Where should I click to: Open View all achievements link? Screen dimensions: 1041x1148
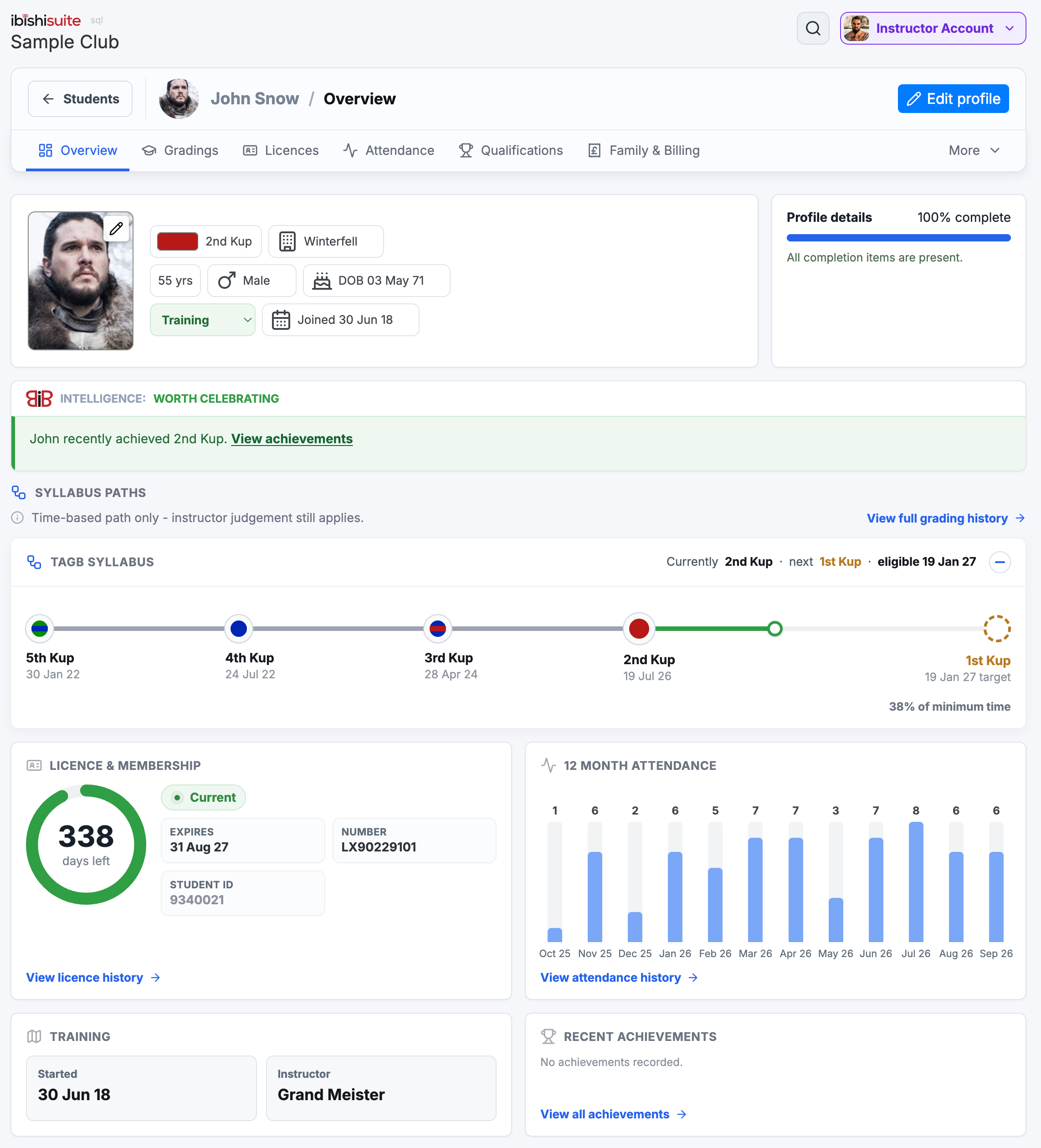[613, 1114]
